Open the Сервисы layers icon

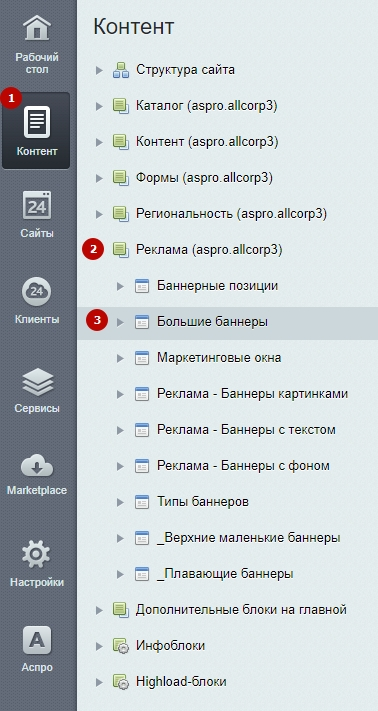point(37,382)
